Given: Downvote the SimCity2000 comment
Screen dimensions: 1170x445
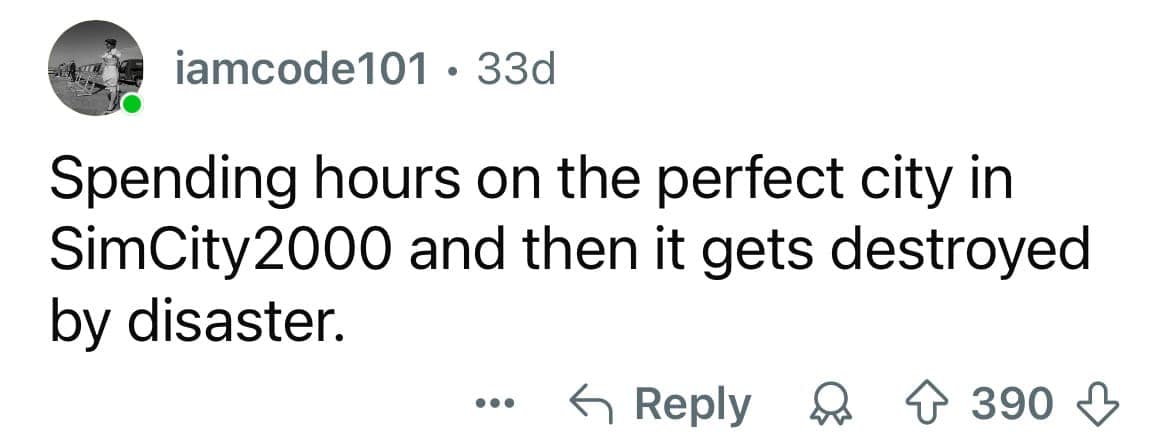Looking at the screenshot, I should [1102, 405].
